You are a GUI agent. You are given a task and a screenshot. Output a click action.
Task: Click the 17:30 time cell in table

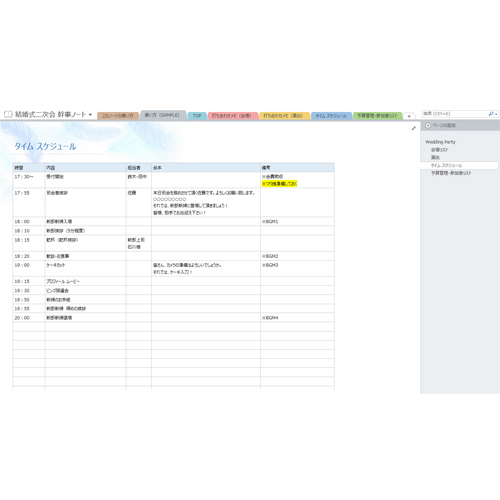[29, 180]
